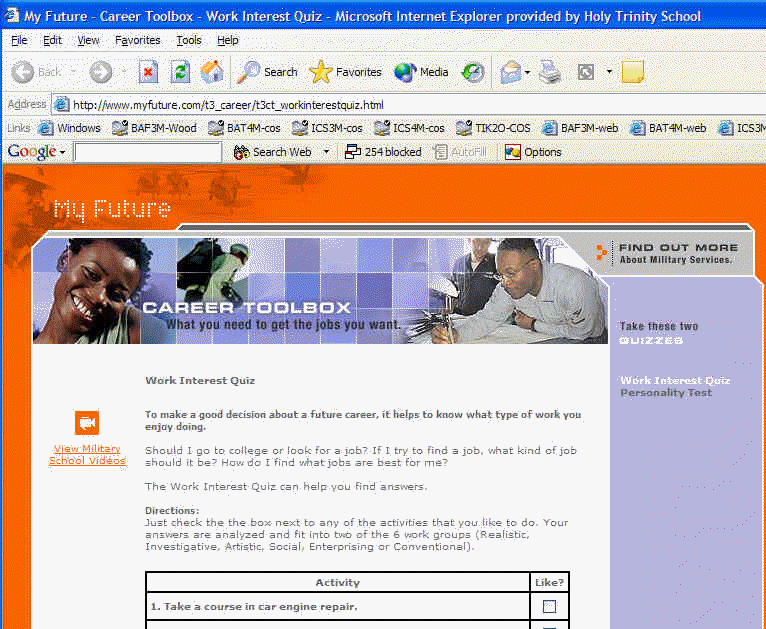Open the Media globe icon
Viewport: 766px width, 629px height.
(x=405, y=72)
